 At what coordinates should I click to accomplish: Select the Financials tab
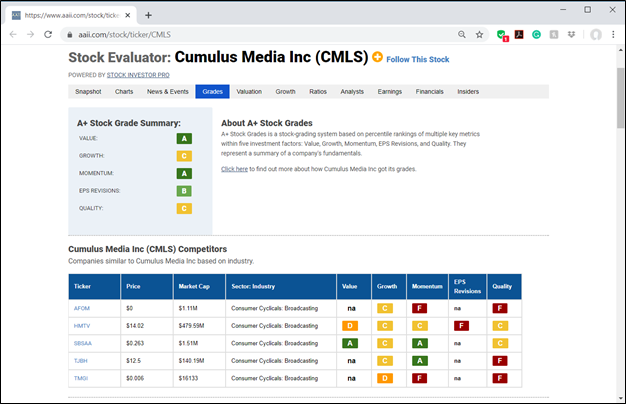(429, 91)
